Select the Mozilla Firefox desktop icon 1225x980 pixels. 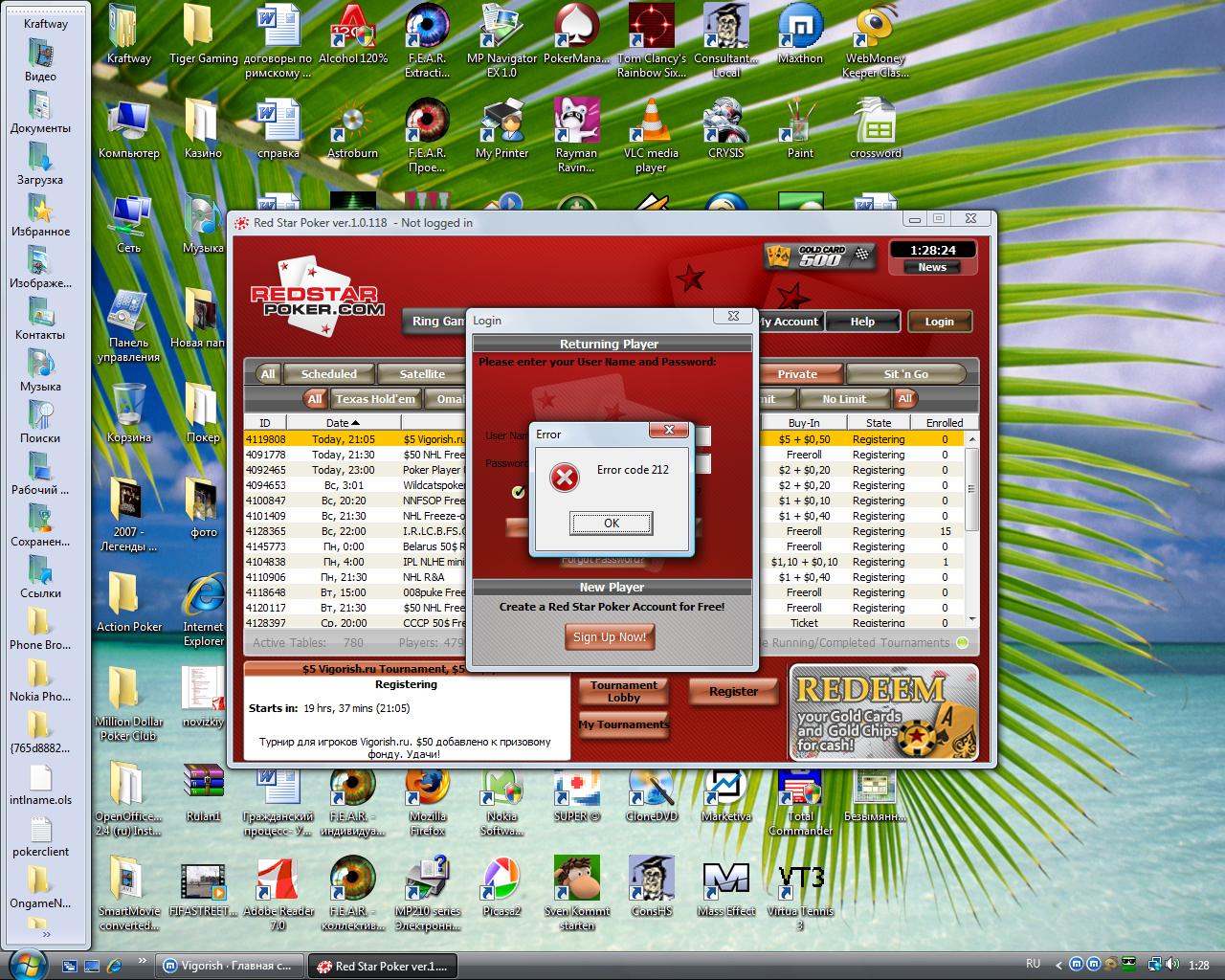coord(427,802)
